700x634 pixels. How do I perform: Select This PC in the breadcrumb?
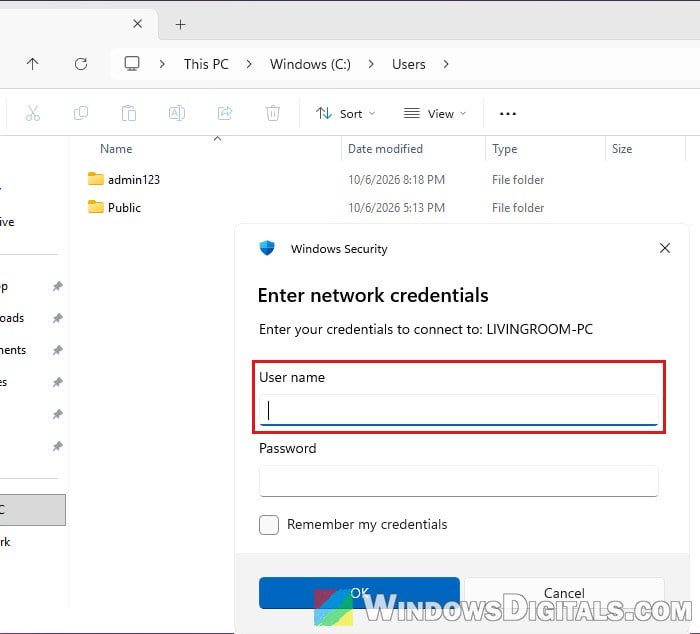point(206,64)
